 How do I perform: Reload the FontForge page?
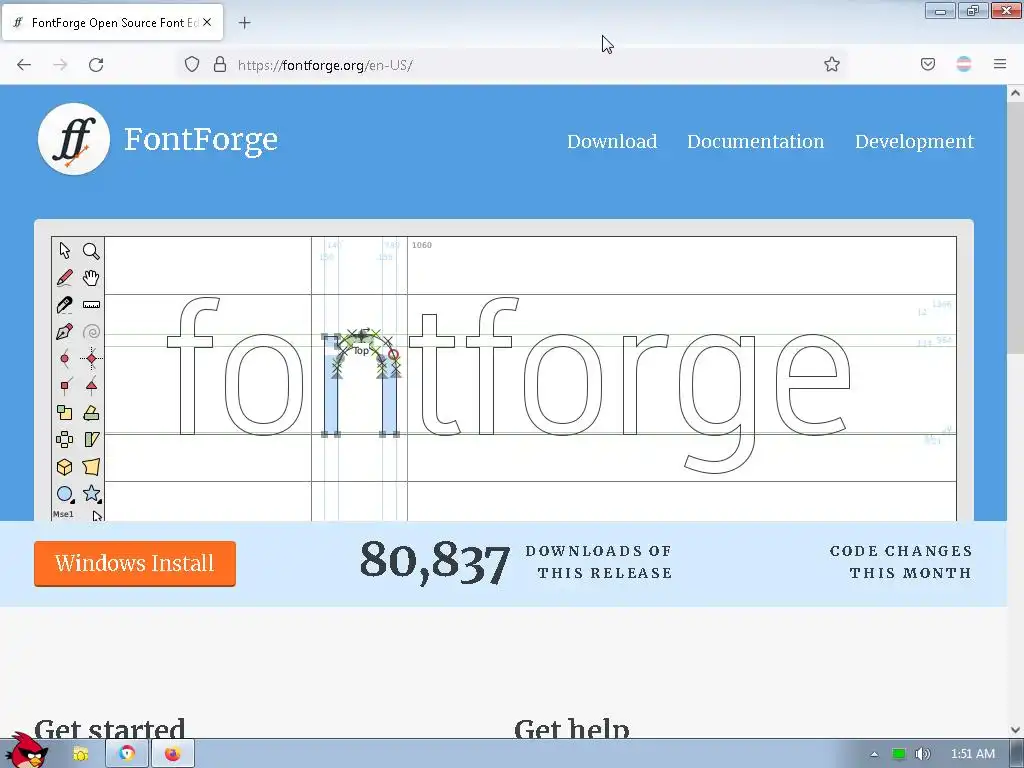(x=96, y=65)
